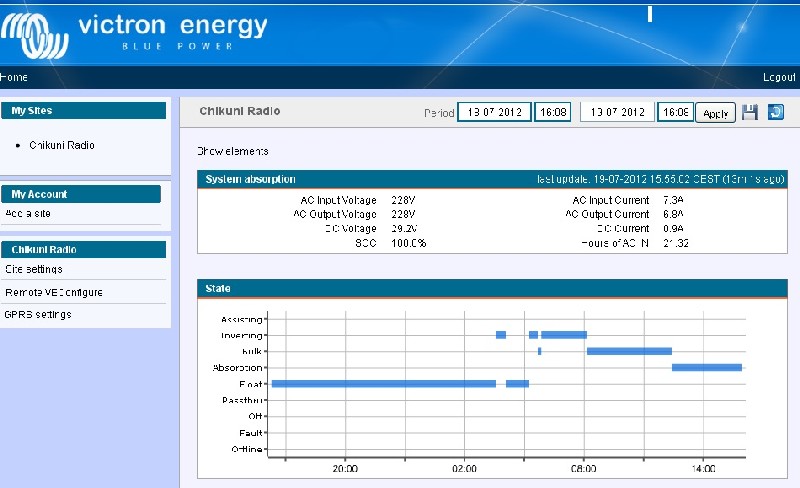Open the Home link

pos(14,77)
